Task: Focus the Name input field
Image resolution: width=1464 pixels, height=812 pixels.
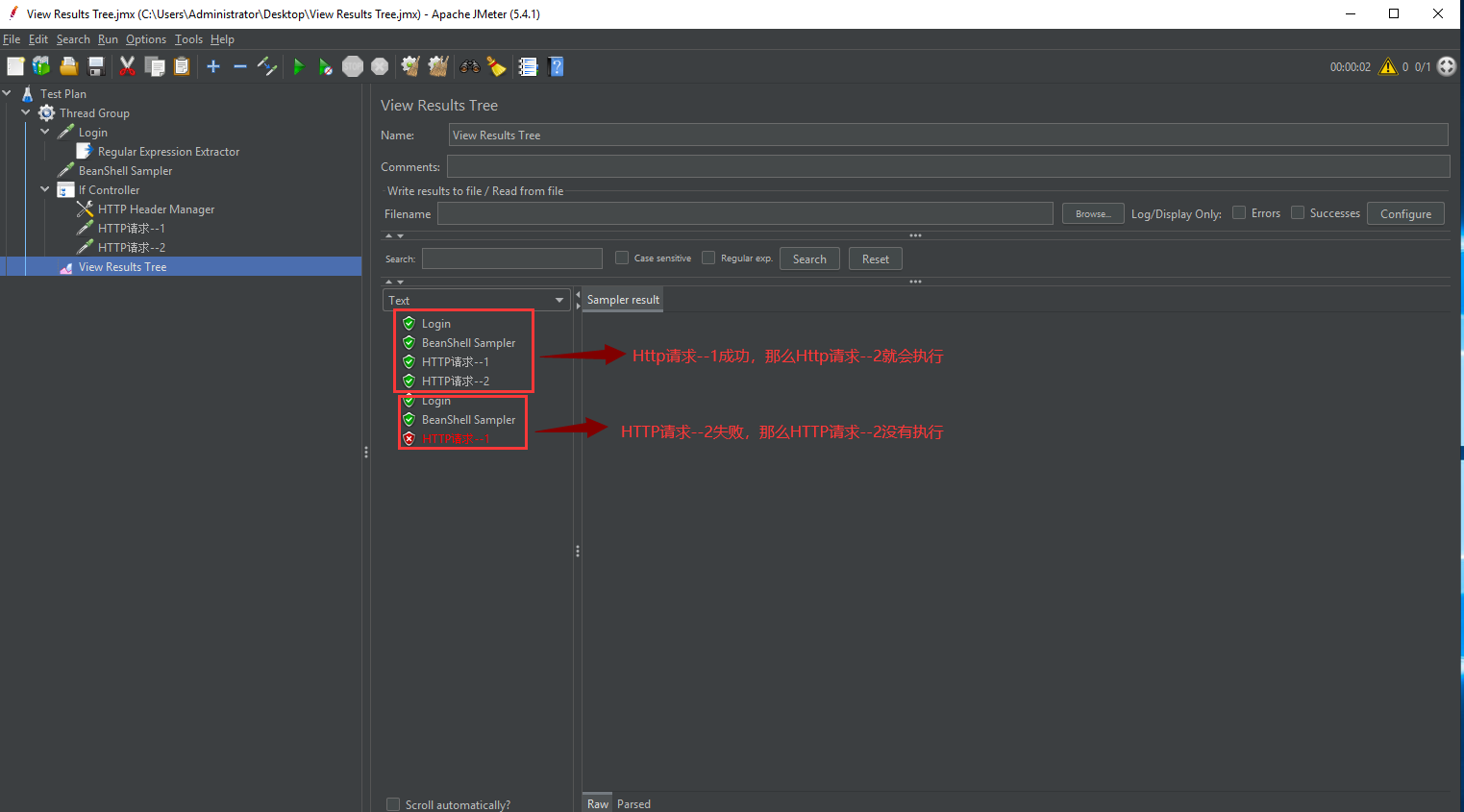Action: 948,135
